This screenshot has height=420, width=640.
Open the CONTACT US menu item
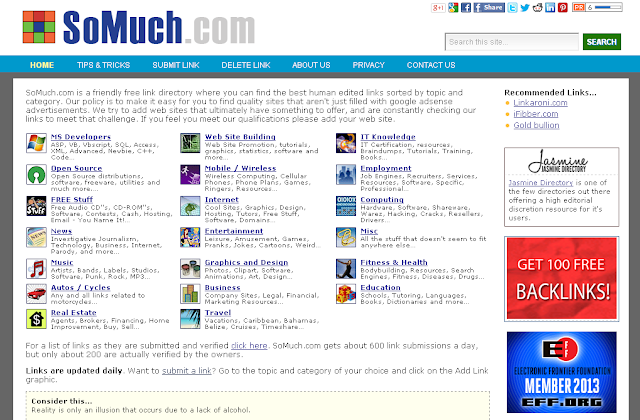tap(431, 65)
